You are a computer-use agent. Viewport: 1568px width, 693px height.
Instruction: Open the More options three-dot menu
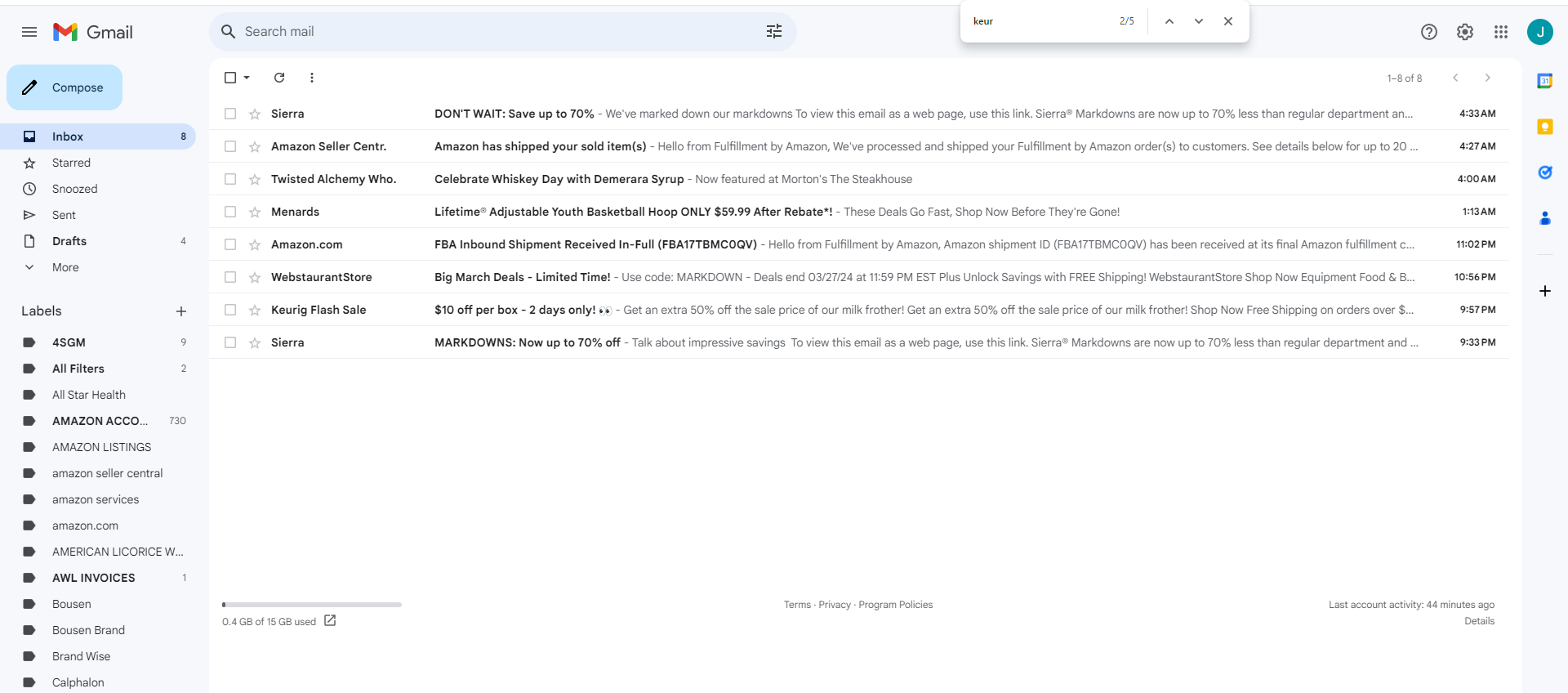click(312, 78)
